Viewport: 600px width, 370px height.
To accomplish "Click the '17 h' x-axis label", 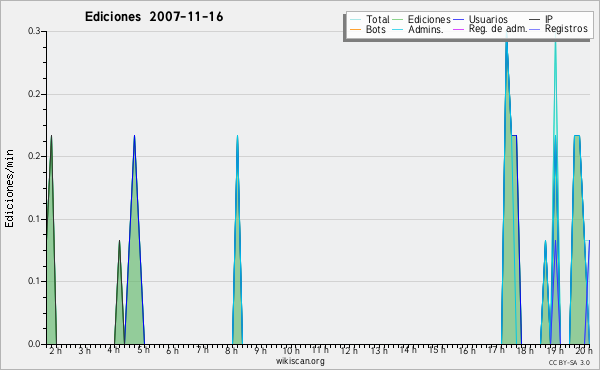I will (x=496, y=350).
